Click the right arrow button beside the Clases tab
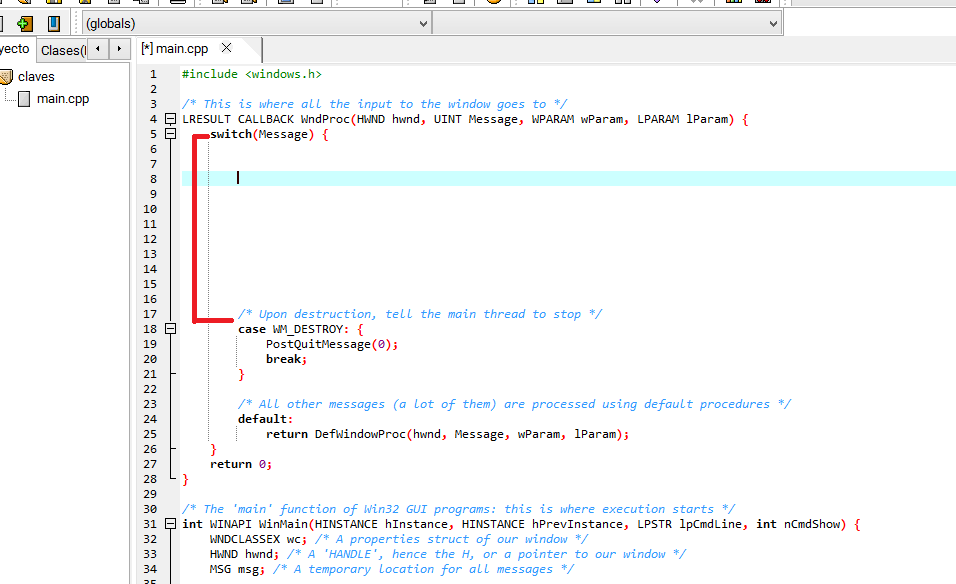 (117, 48)
